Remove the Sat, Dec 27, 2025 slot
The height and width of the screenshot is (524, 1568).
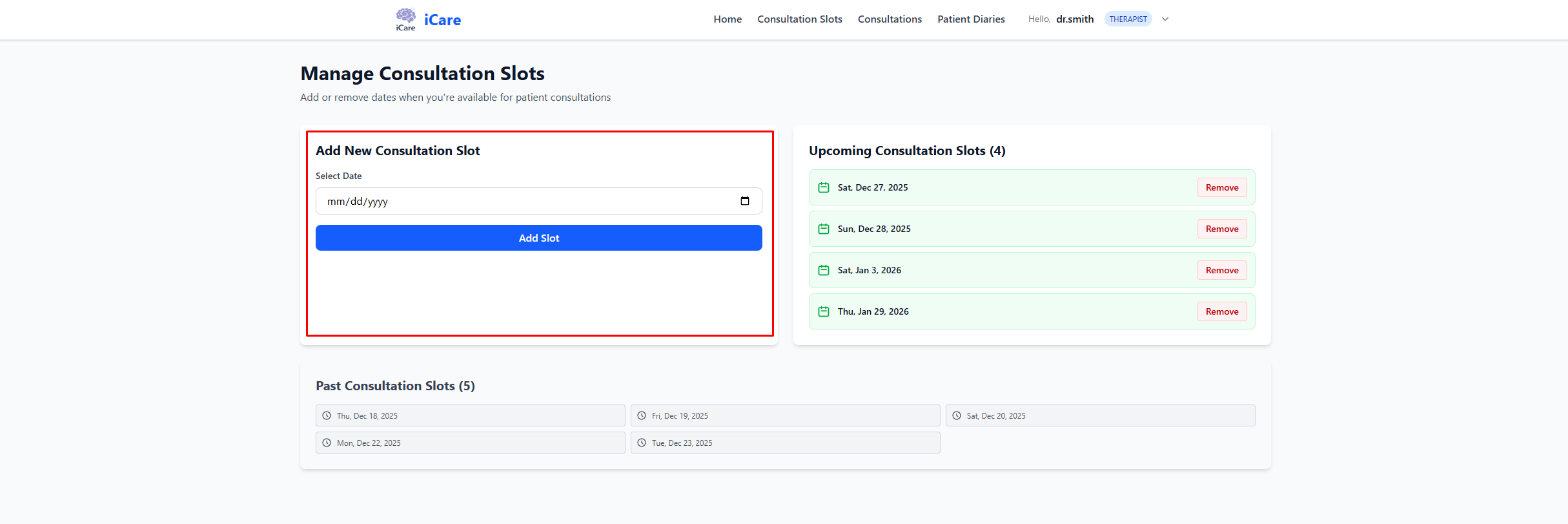coord(1221,187)
